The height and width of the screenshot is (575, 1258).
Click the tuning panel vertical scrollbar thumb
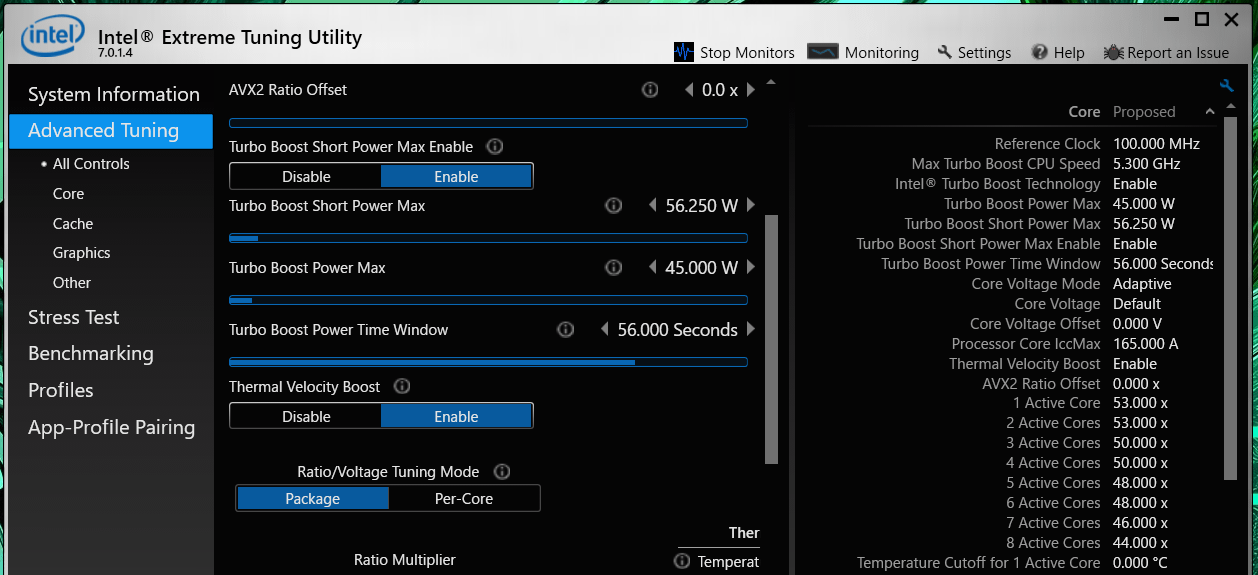click(771, 339)
